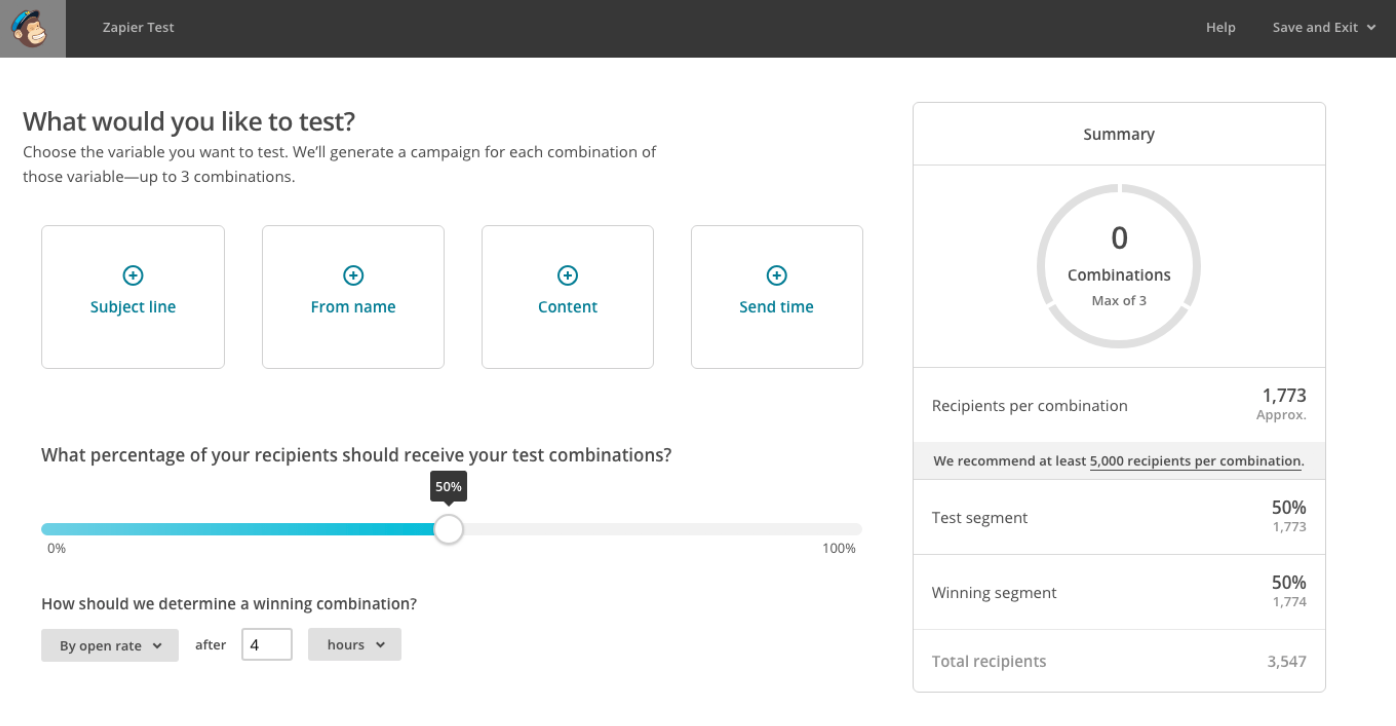This screenshot has width=1396, height=726.
Task: Open the 5,000 recipients per combination link
Action: pyautogui.click(x=1196, y=461)
